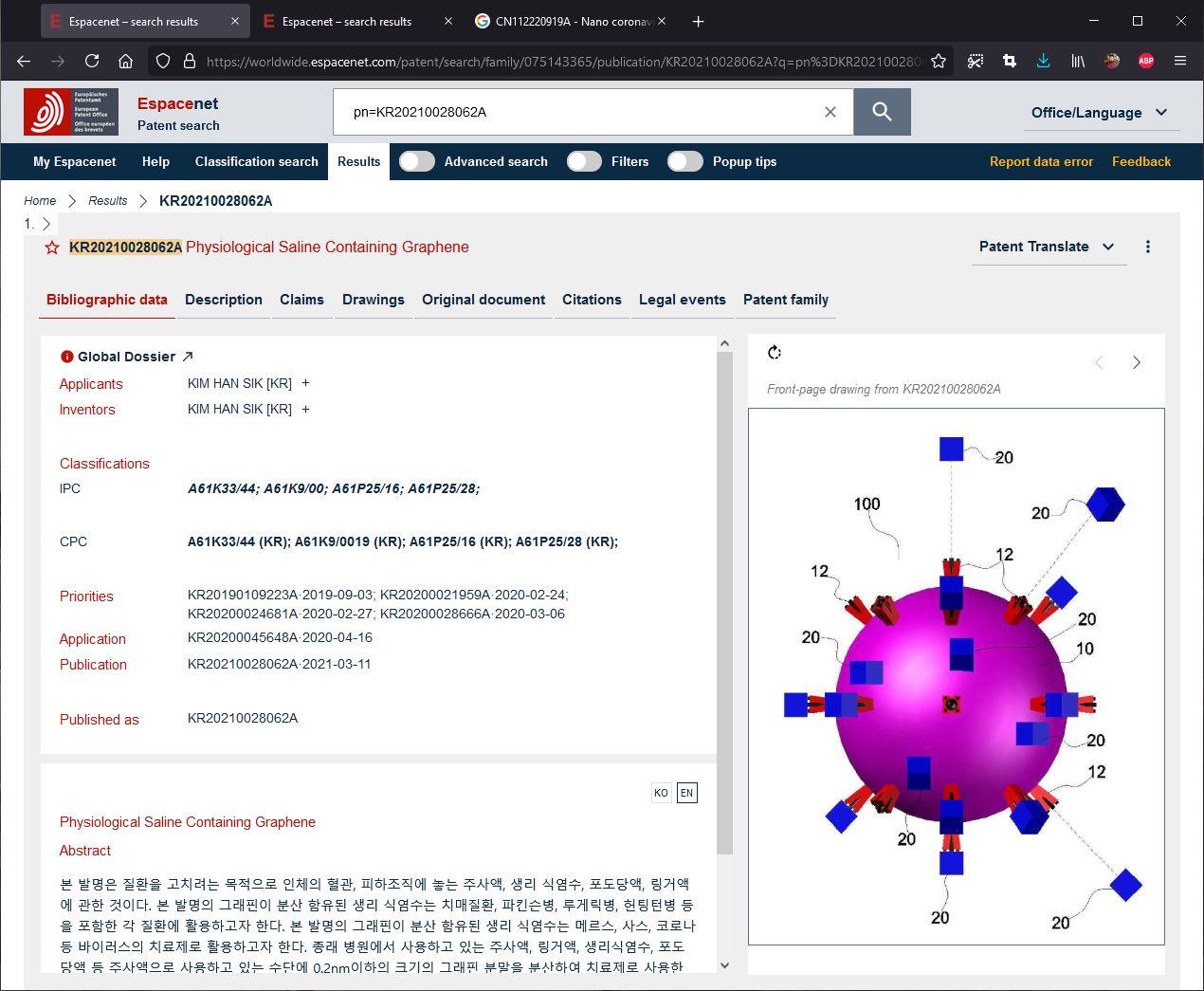Screen dimensions: 1204x991
Task: Turn on Popup tips toggle
Action: pos(684,161)
